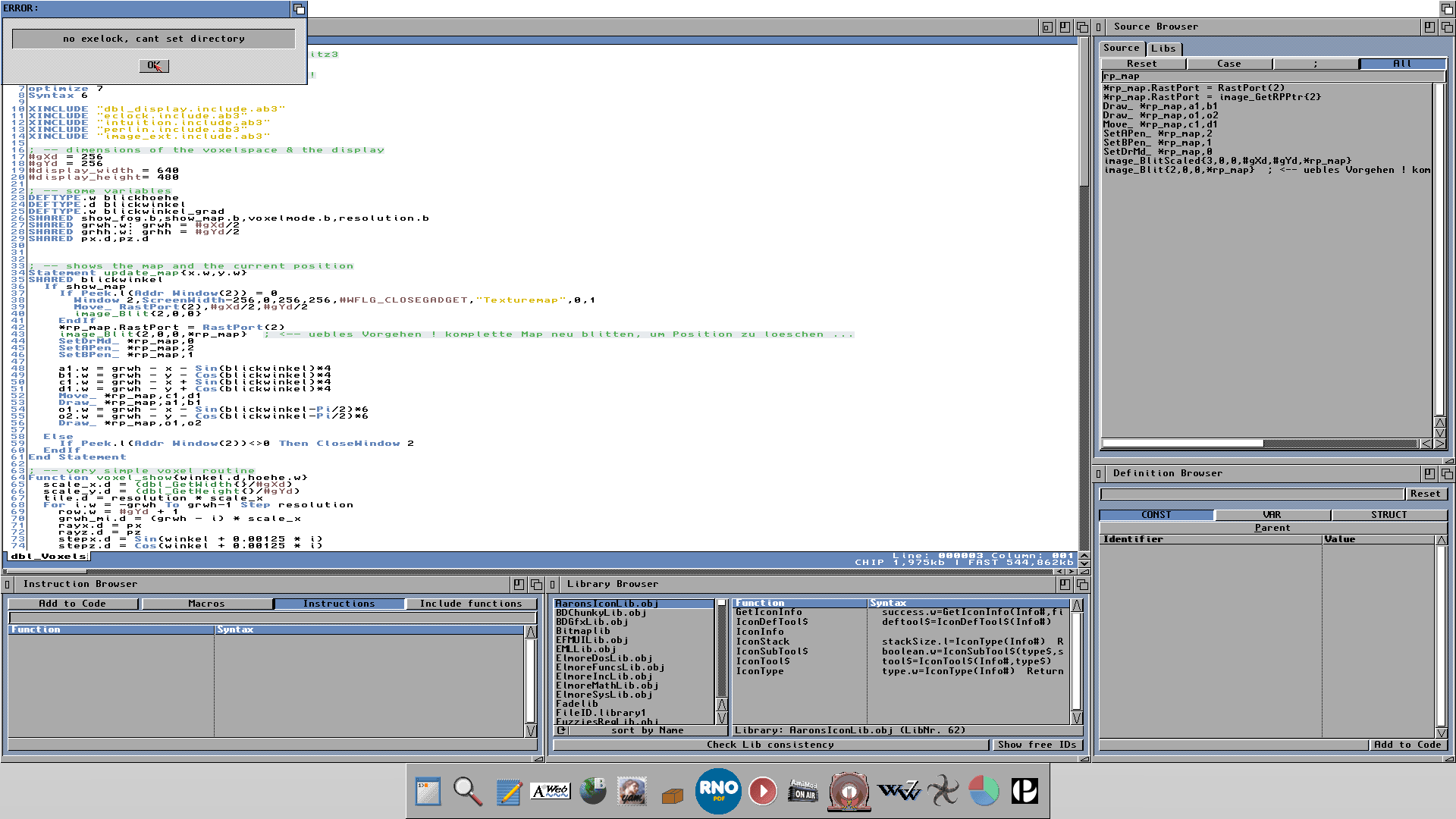This screenshot has width=1456, height=819.
Task: Open the AWeb browser dock icon
Action: (551, 791)
